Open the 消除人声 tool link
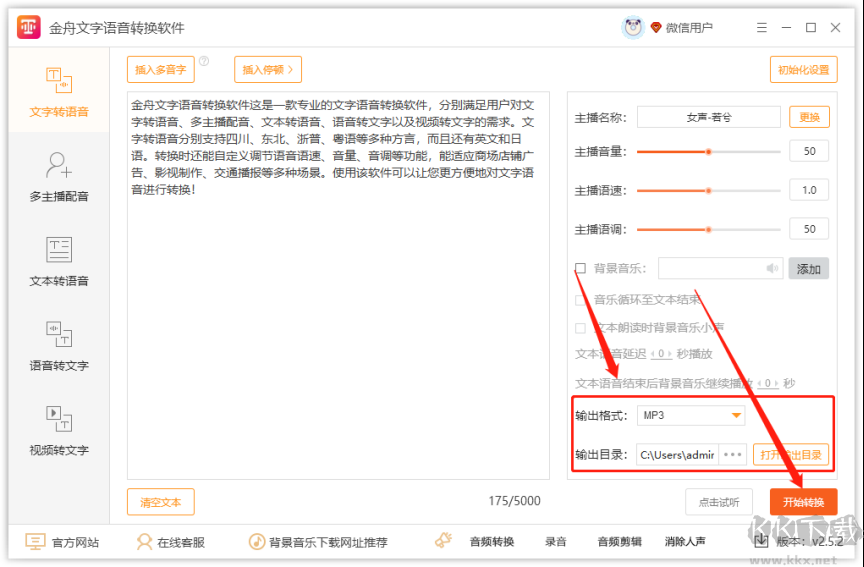864x567 pixels. [x=685, y=542]
